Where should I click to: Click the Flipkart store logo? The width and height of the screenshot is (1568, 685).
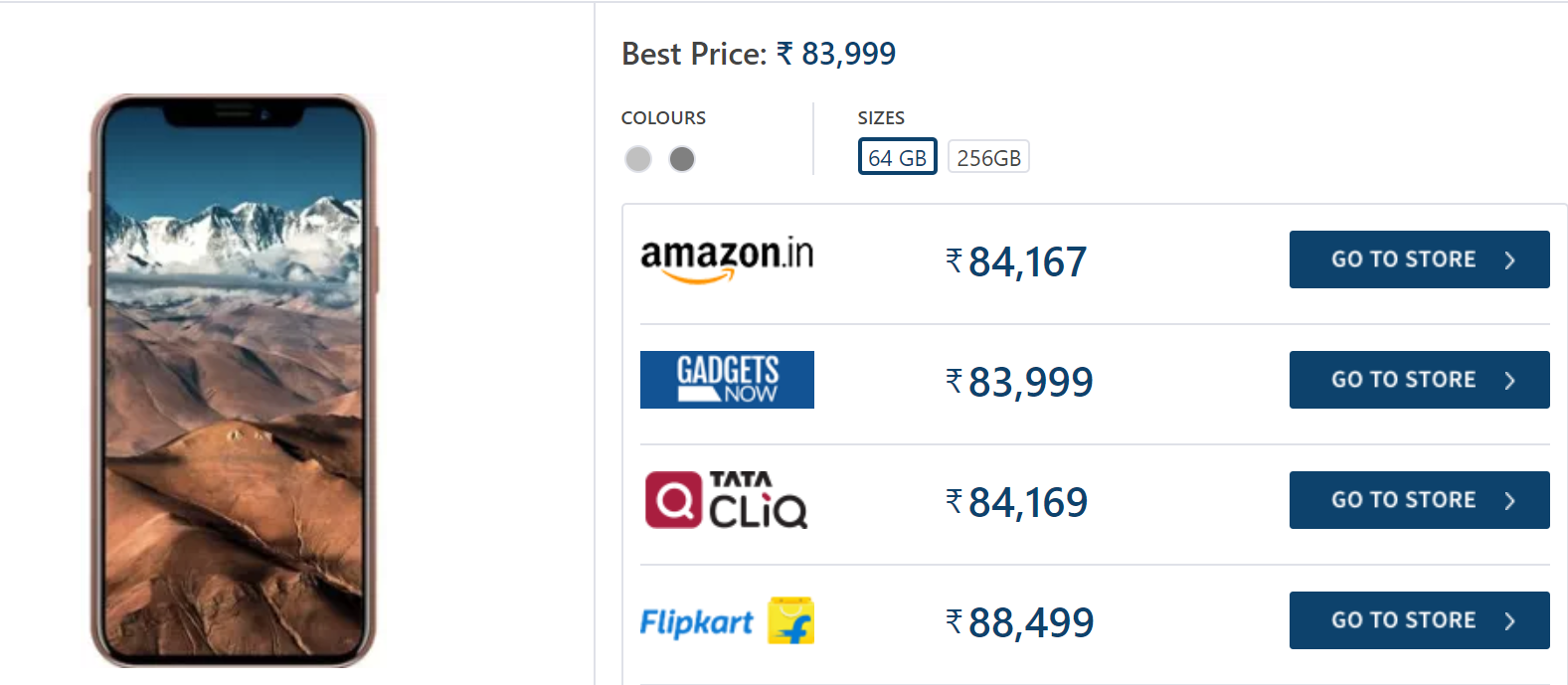697,622
